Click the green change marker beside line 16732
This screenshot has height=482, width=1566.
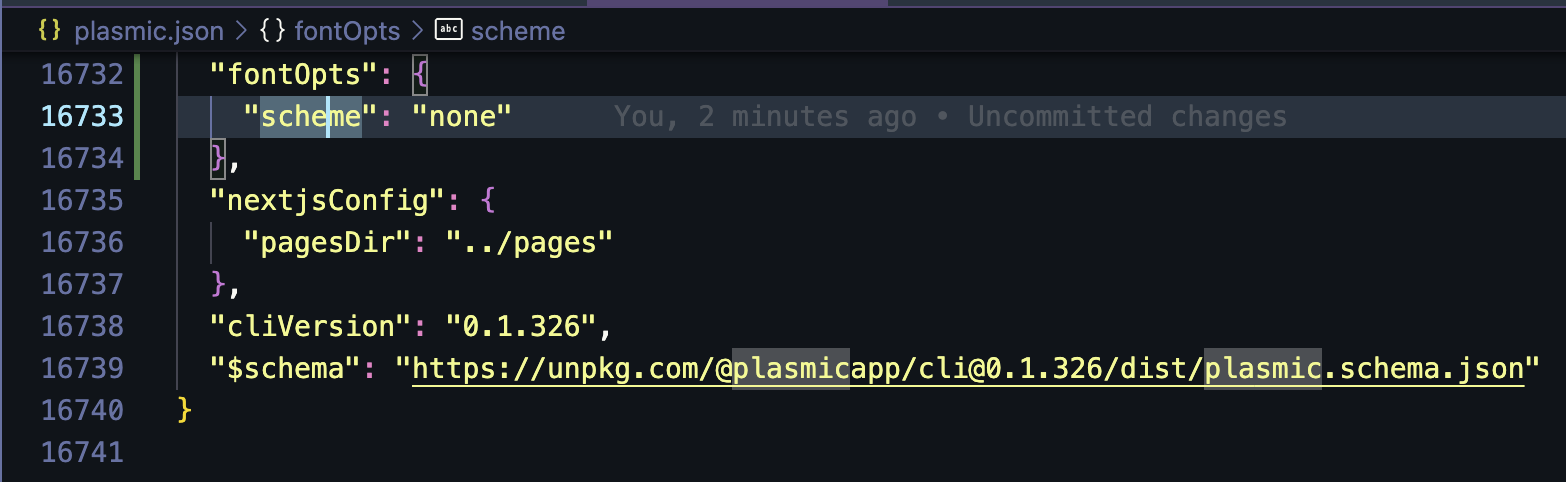[137, 75]
